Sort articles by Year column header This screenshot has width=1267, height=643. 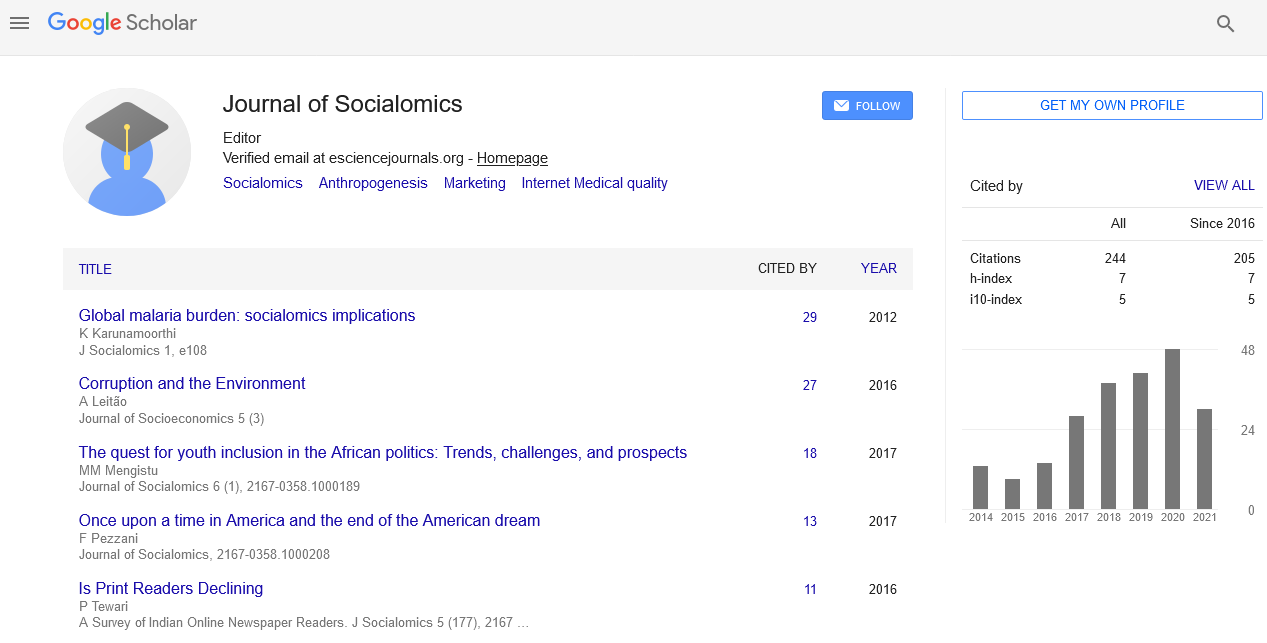[878, 268]
